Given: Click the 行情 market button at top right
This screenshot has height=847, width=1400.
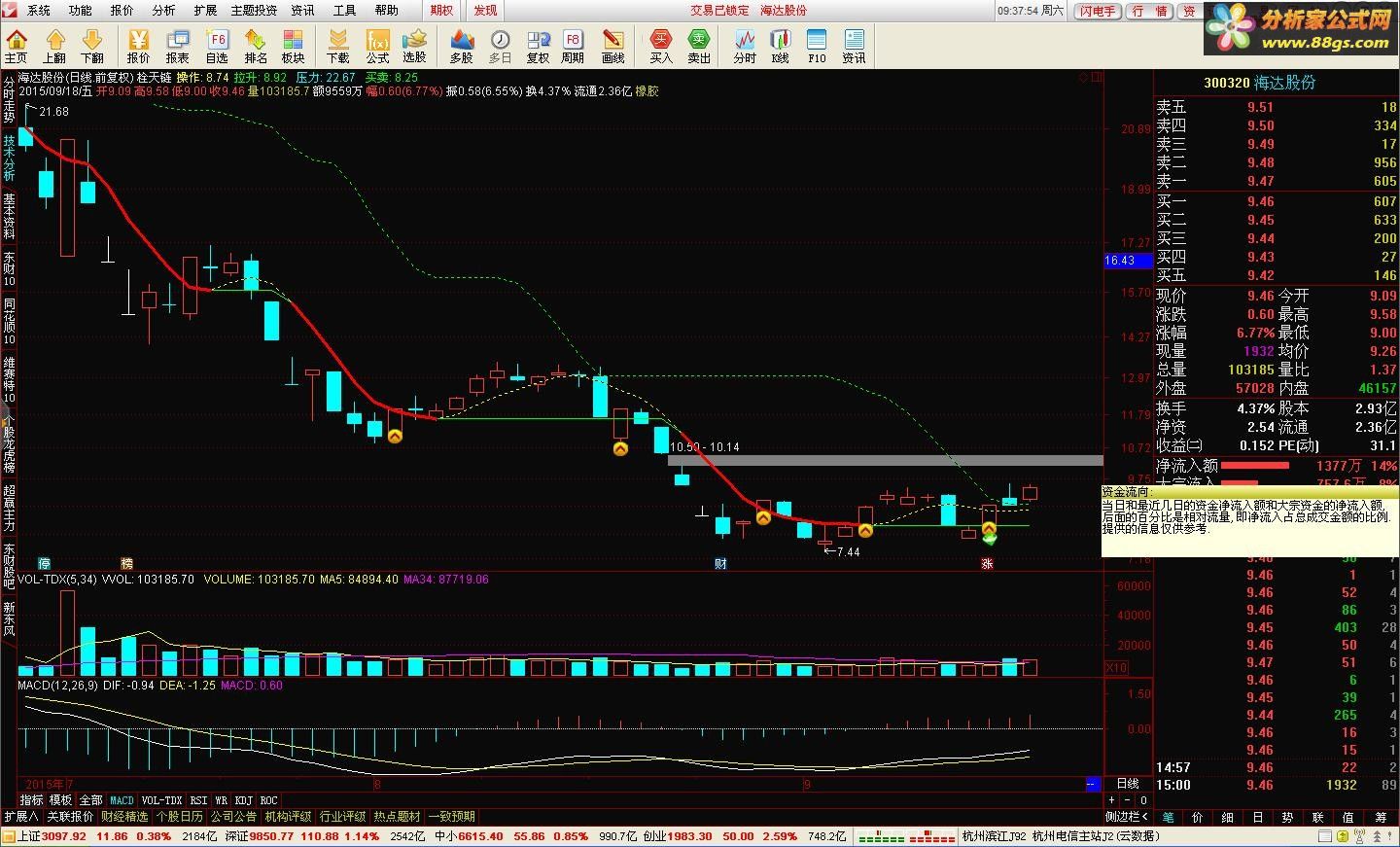Looking at the screenshot, I should 1150,11.
